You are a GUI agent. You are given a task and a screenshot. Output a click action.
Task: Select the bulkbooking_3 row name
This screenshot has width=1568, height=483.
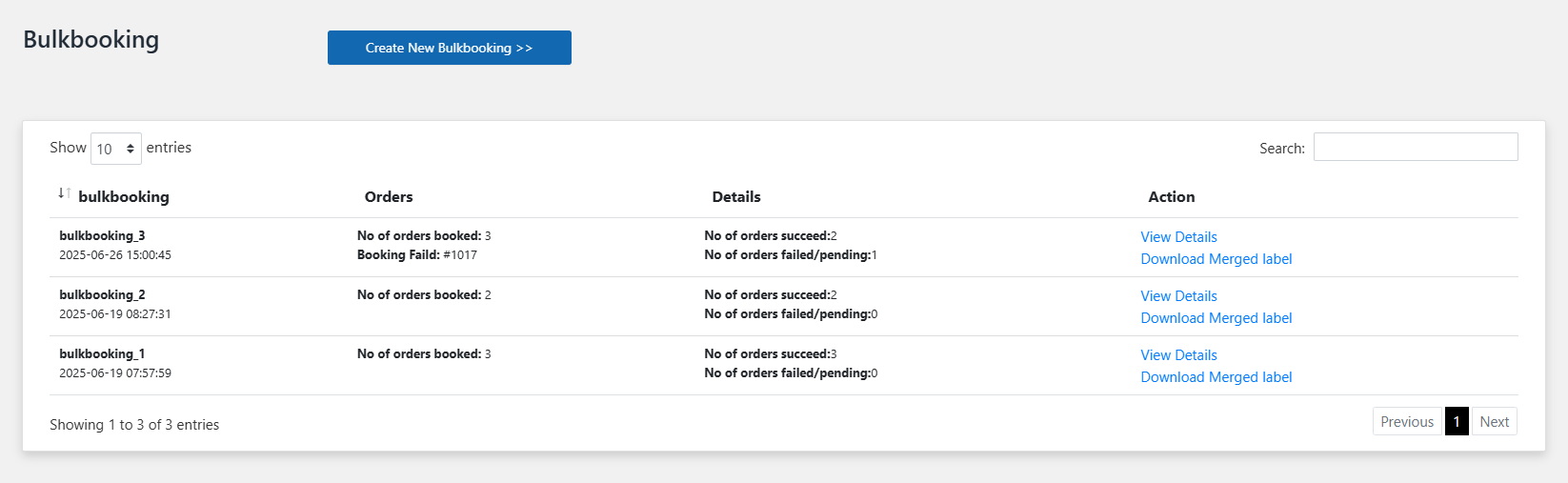click(102, 236)
